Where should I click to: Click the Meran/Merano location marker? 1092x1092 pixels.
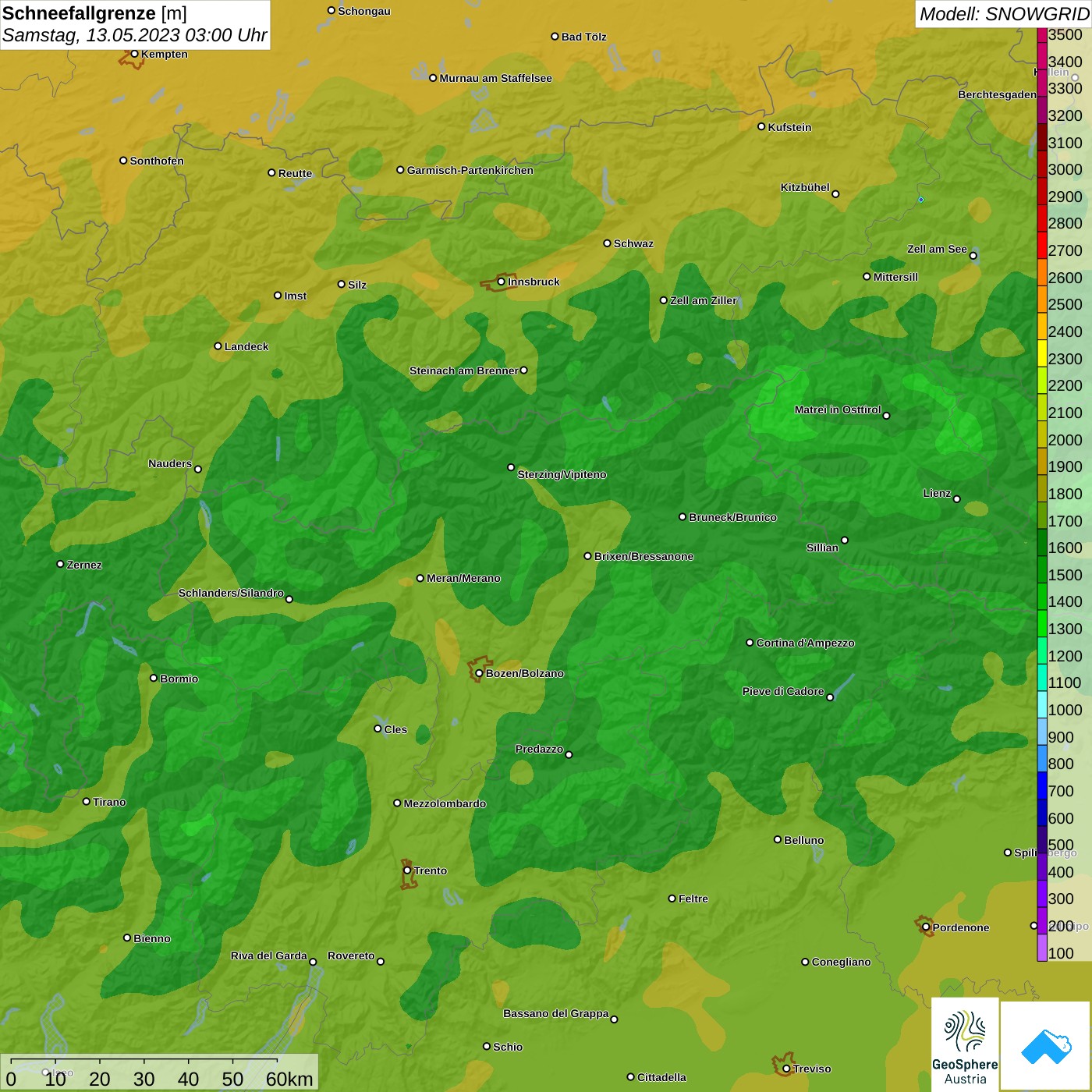[420, 578]
